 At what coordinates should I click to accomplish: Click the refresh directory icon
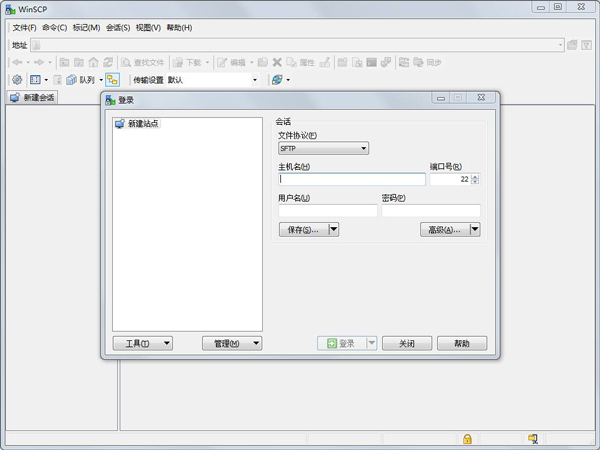coord(108,62)
